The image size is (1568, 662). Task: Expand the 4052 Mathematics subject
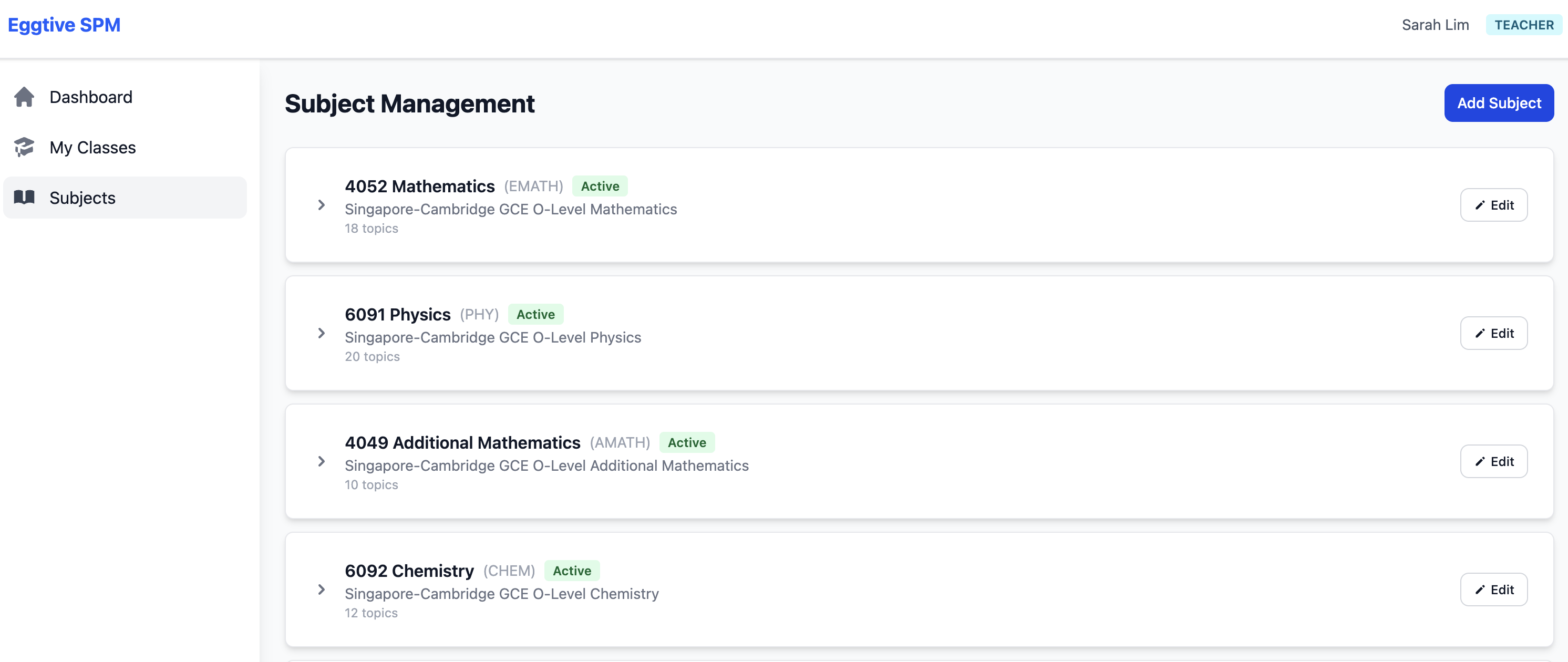click(322, 205)
